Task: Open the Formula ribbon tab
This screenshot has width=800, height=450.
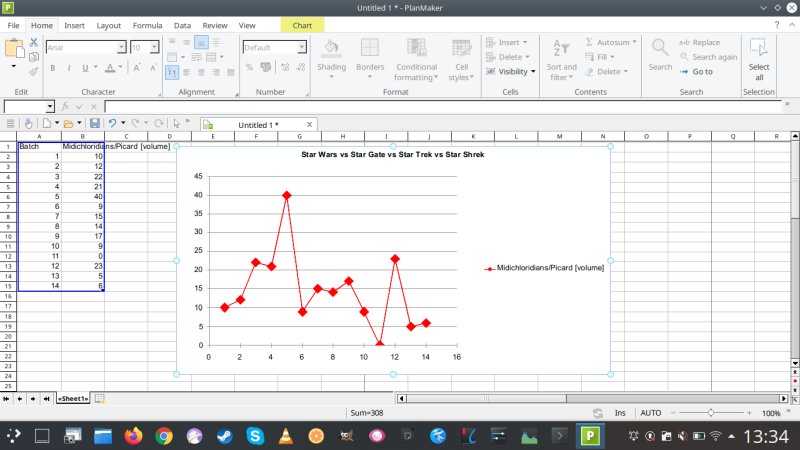Action: (147, 25)
